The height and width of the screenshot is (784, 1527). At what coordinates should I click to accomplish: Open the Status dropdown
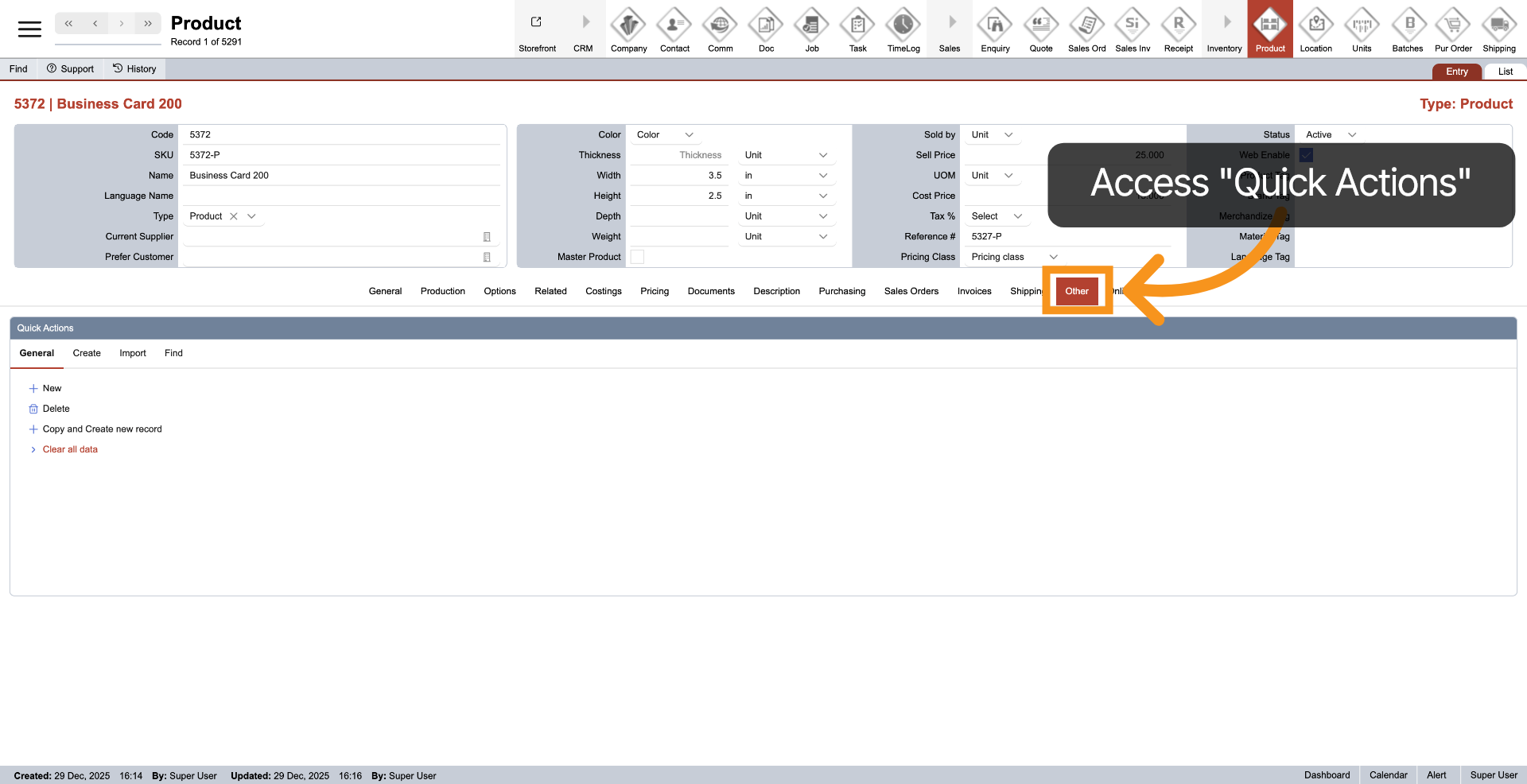1351,135
